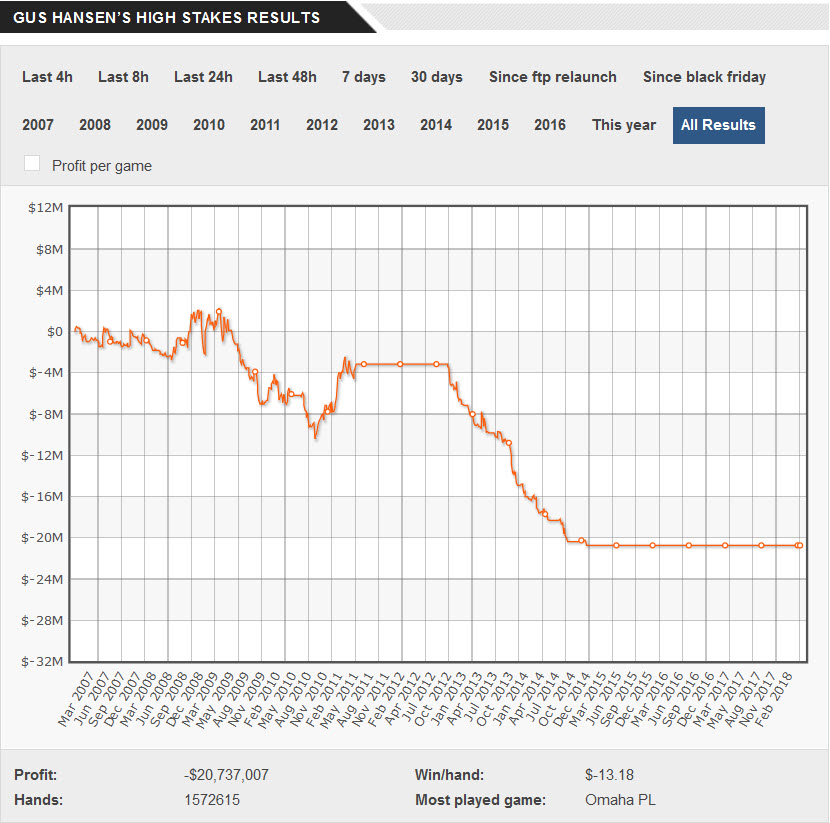This screenshot has width=830, height=823.
Task: Enable the Profit per game checkbox
Action: tap(32, 164)
